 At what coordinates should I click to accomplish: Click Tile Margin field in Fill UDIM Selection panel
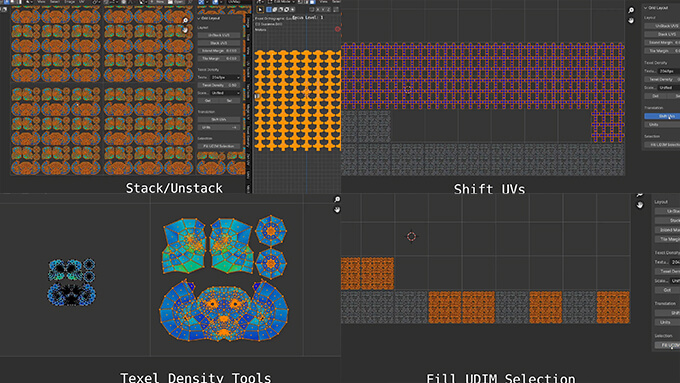(x=667, y=239)
